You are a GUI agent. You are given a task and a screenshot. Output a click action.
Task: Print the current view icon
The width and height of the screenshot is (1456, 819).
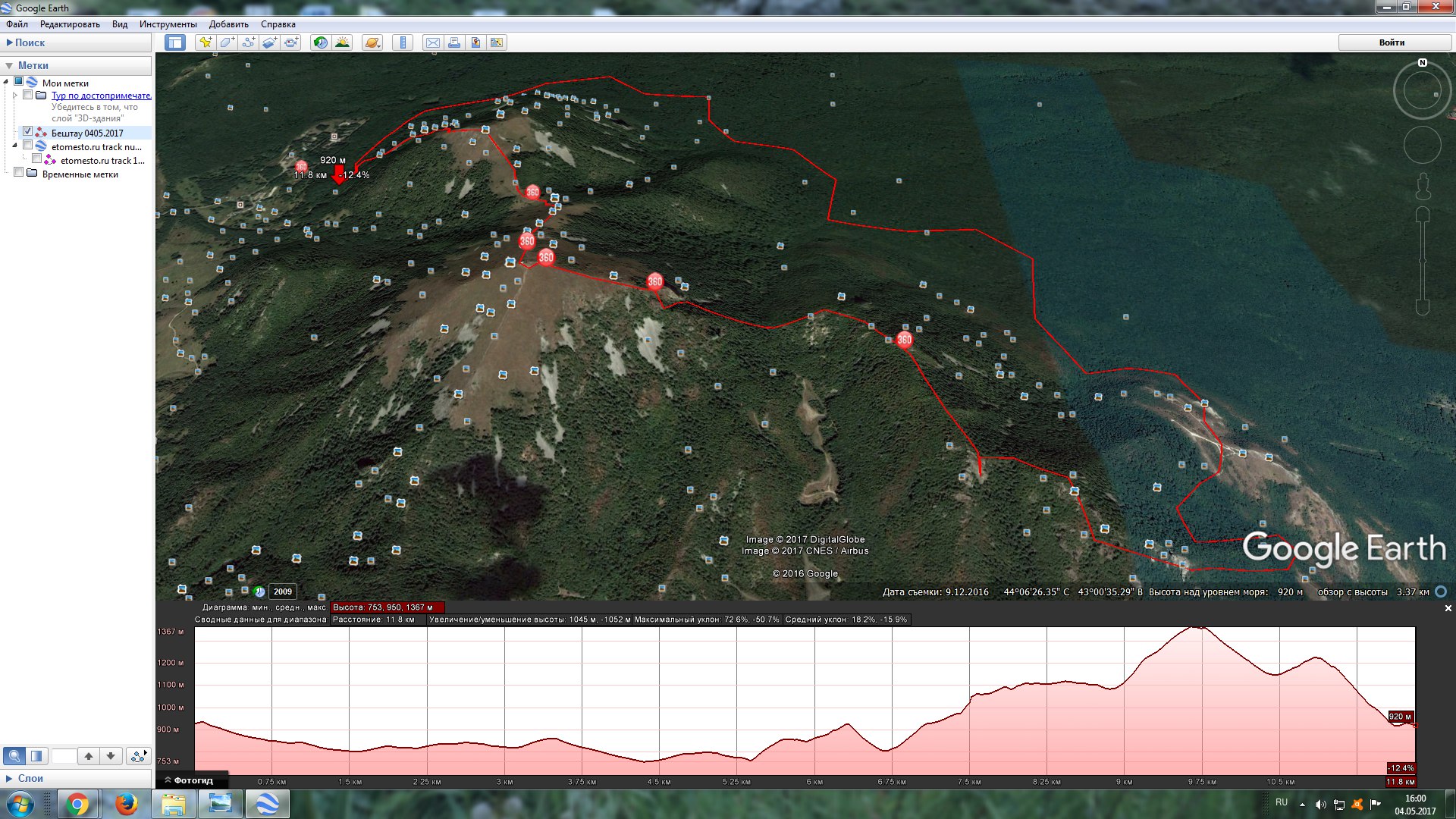pos(453,42)
